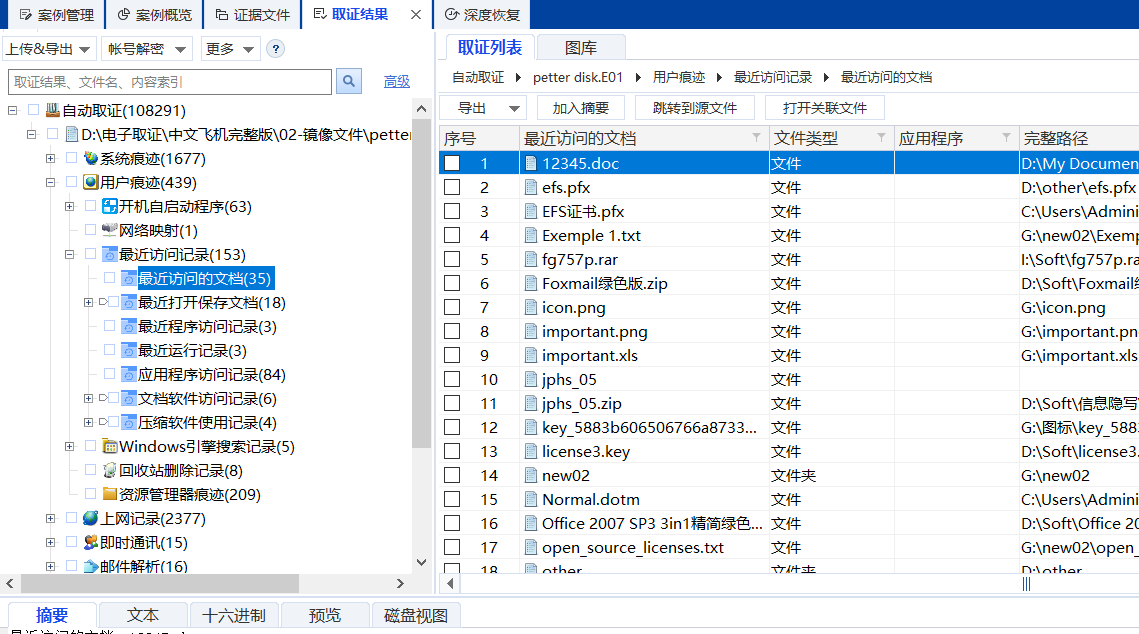Click the file icon beside icon.png
Screen dimensions: 1139x634
tap(531, 307)
